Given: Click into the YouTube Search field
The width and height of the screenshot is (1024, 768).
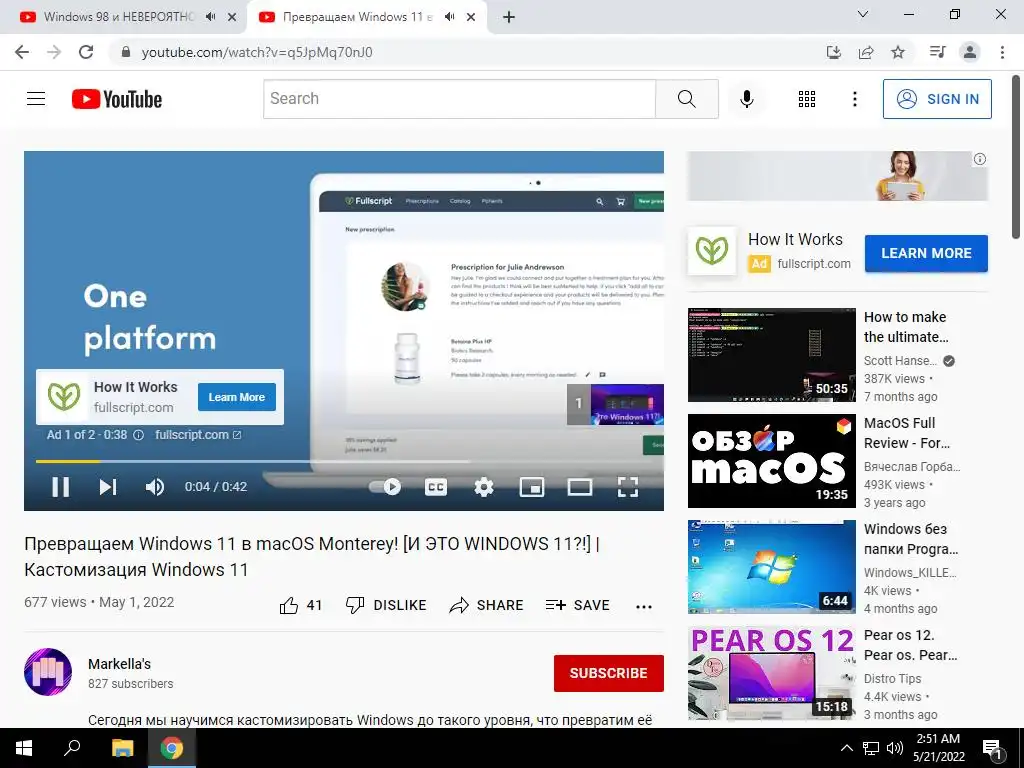Looking at the screenshot, I should pos(459,99).
